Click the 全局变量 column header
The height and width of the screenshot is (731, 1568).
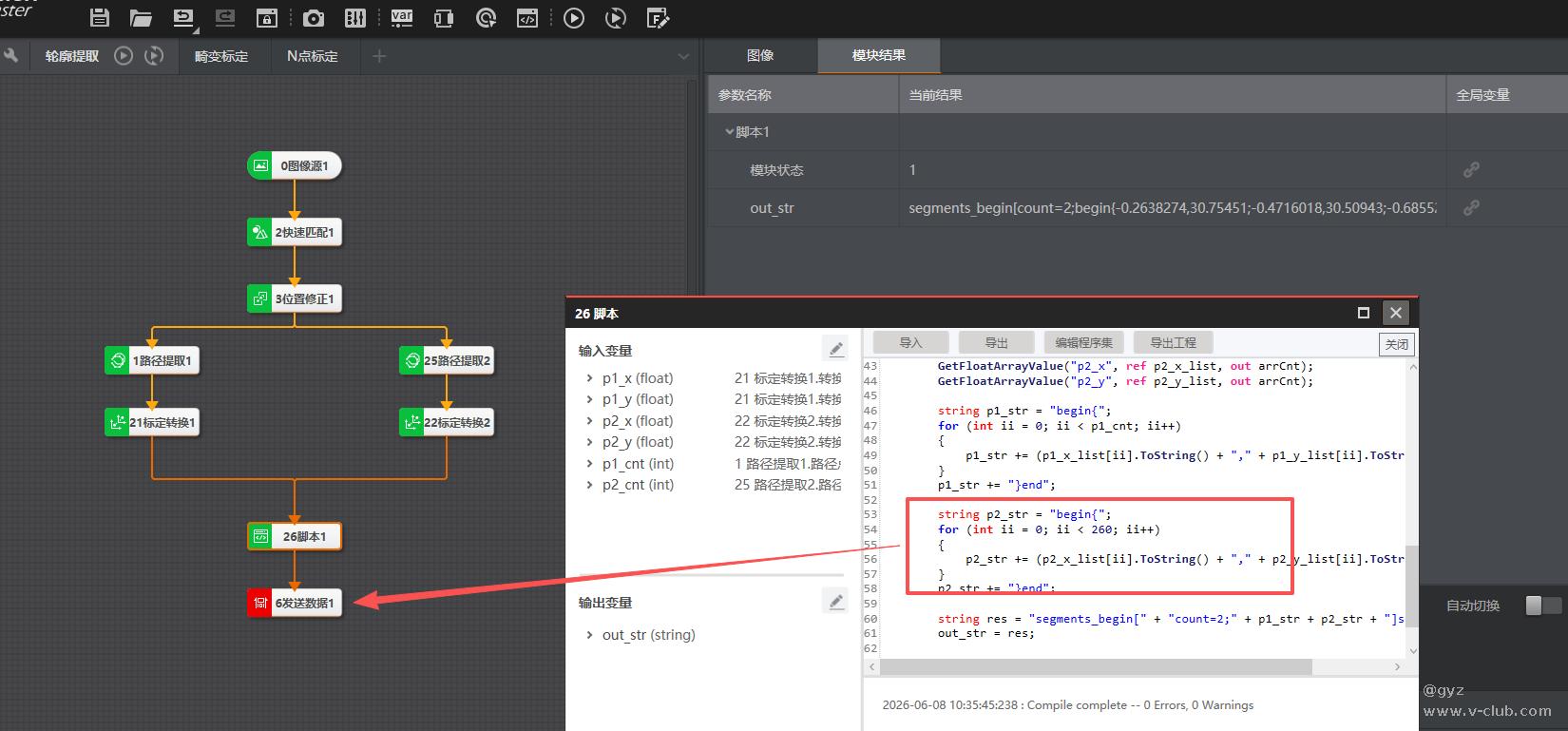[1482, 95]
